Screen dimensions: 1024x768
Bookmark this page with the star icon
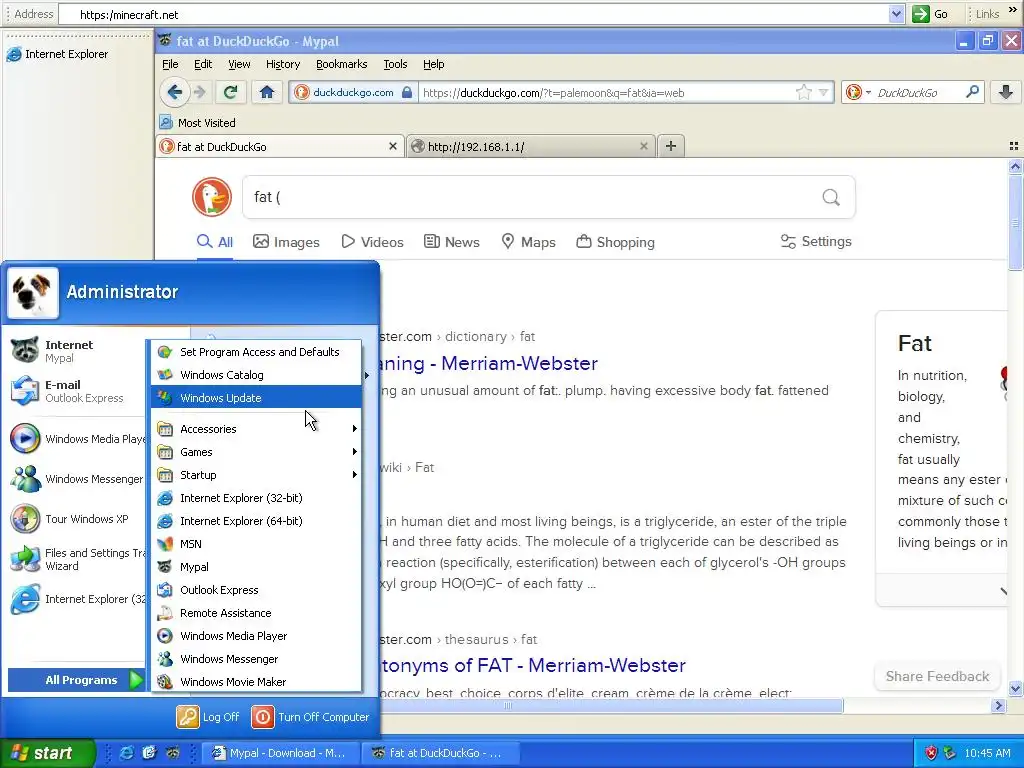click(803, 92)
